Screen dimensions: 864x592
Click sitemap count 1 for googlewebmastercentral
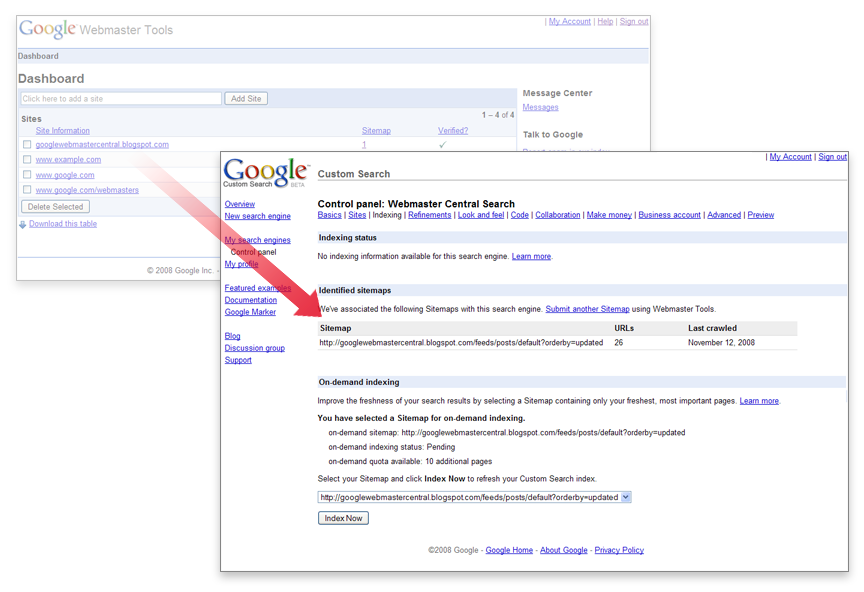[x=364, y=144]
